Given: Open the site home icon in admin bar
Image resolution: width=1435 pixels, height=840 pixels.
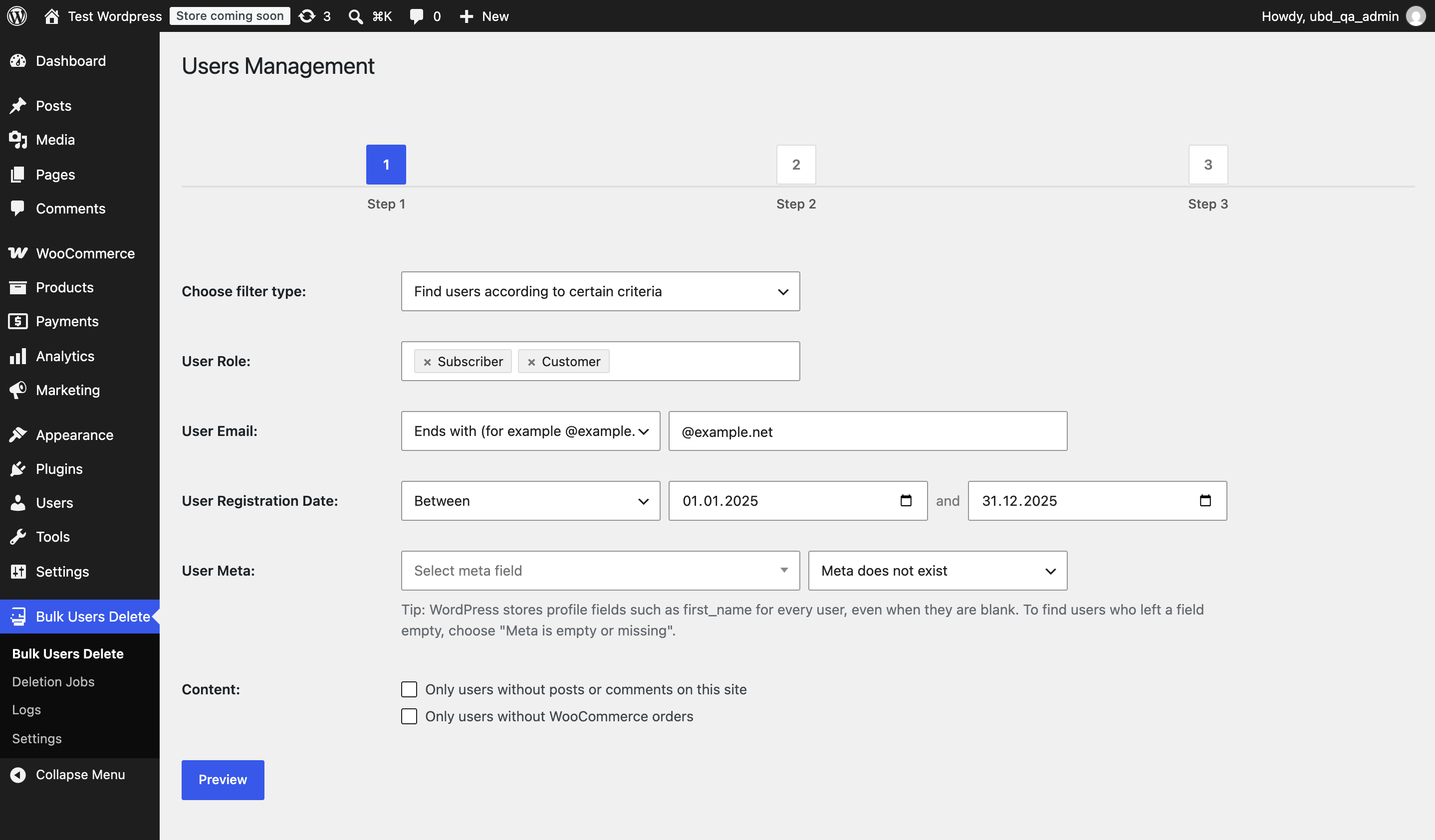Looking at the screenshot, I should (x=52, y=16).
